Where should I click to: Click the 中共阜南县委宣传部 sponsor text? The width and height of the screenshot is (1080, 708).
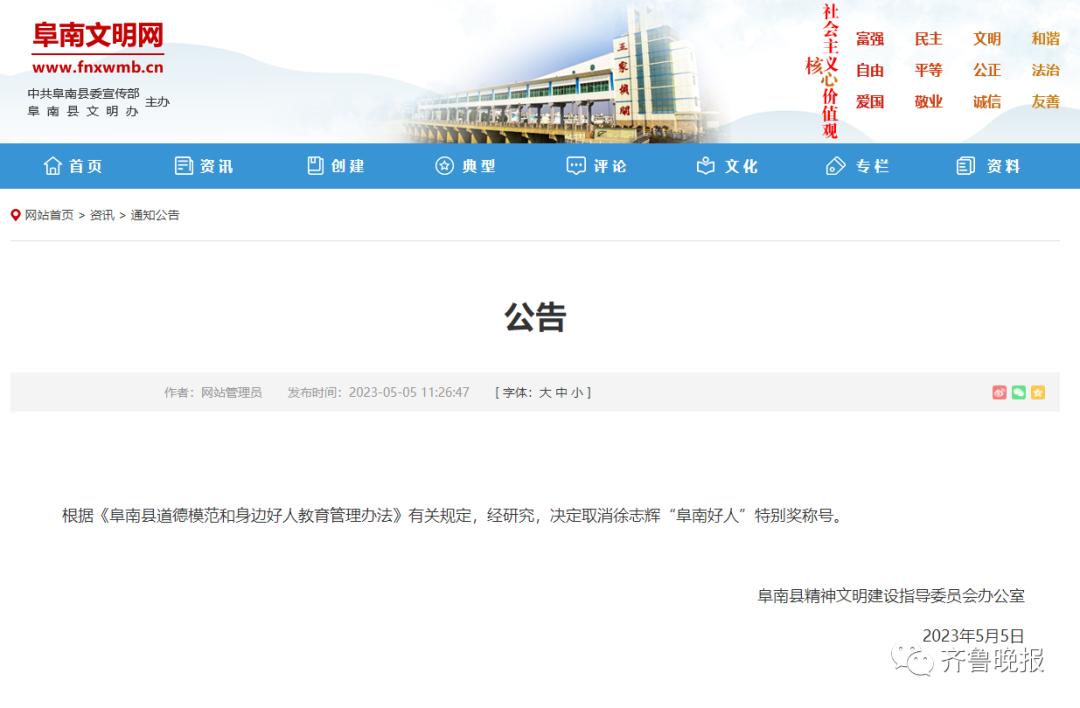83,93
